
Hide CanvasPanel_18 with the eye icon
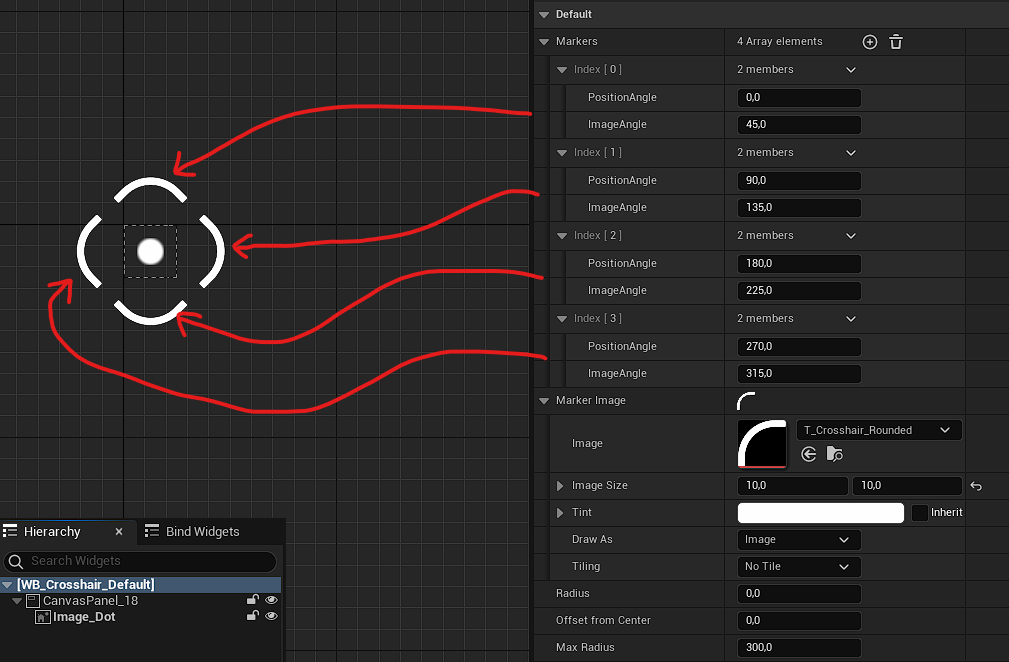tap(271, 600)
